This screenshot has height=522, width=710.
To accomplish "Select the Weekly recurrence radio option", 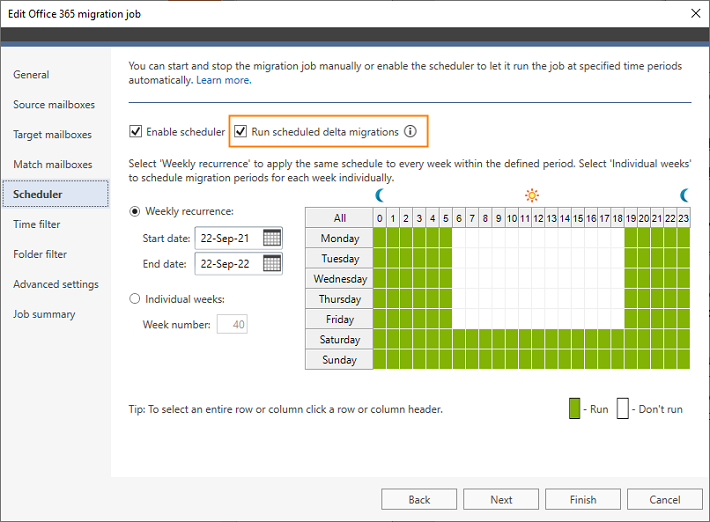I will click(134, 211).
